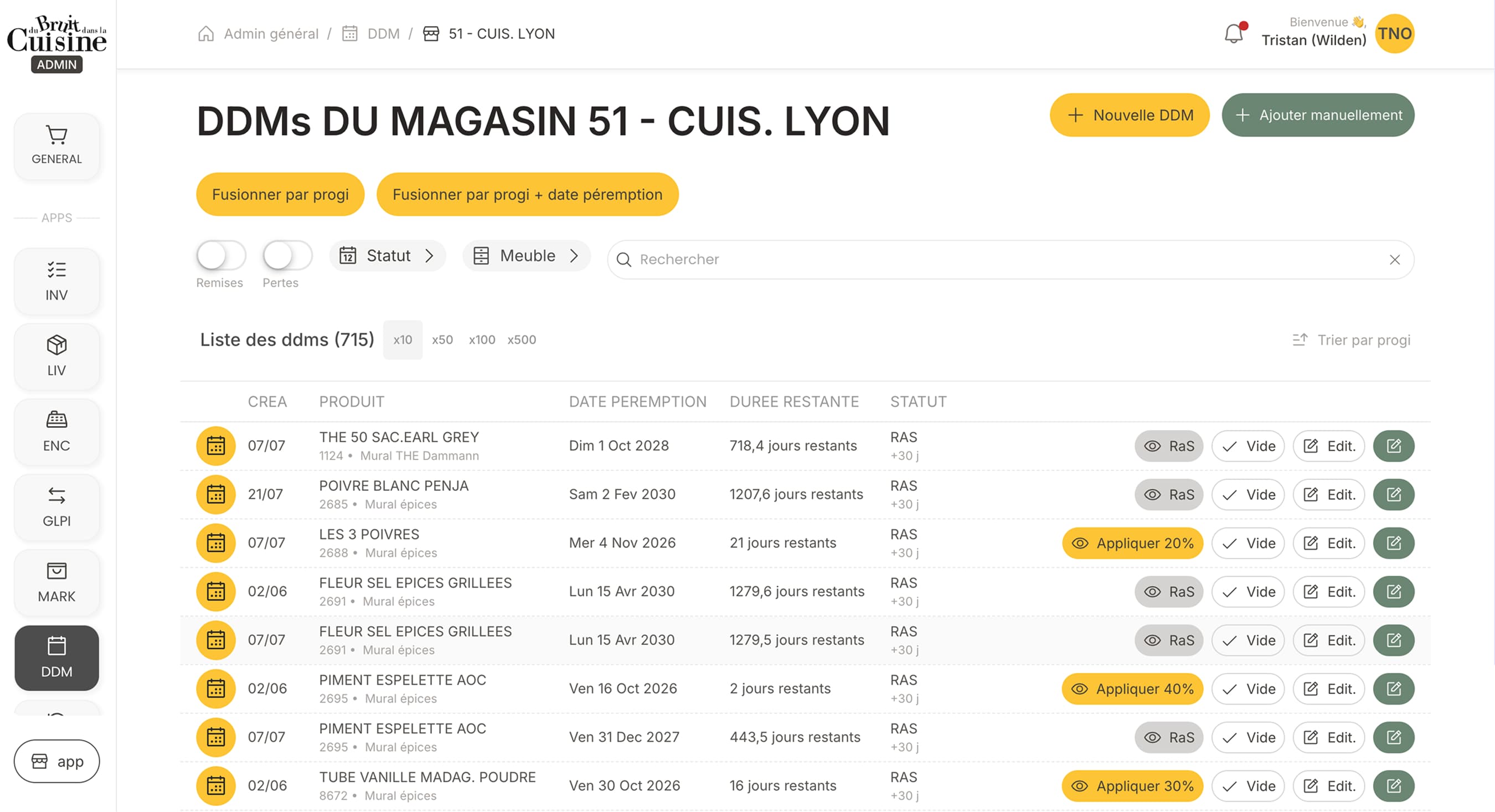1495x812 pixels.
Task: Click Edit. for FLEUR SEL EPICES GRILLEES 02/06
Action: pyautogui.click(x=1328, y=592)
